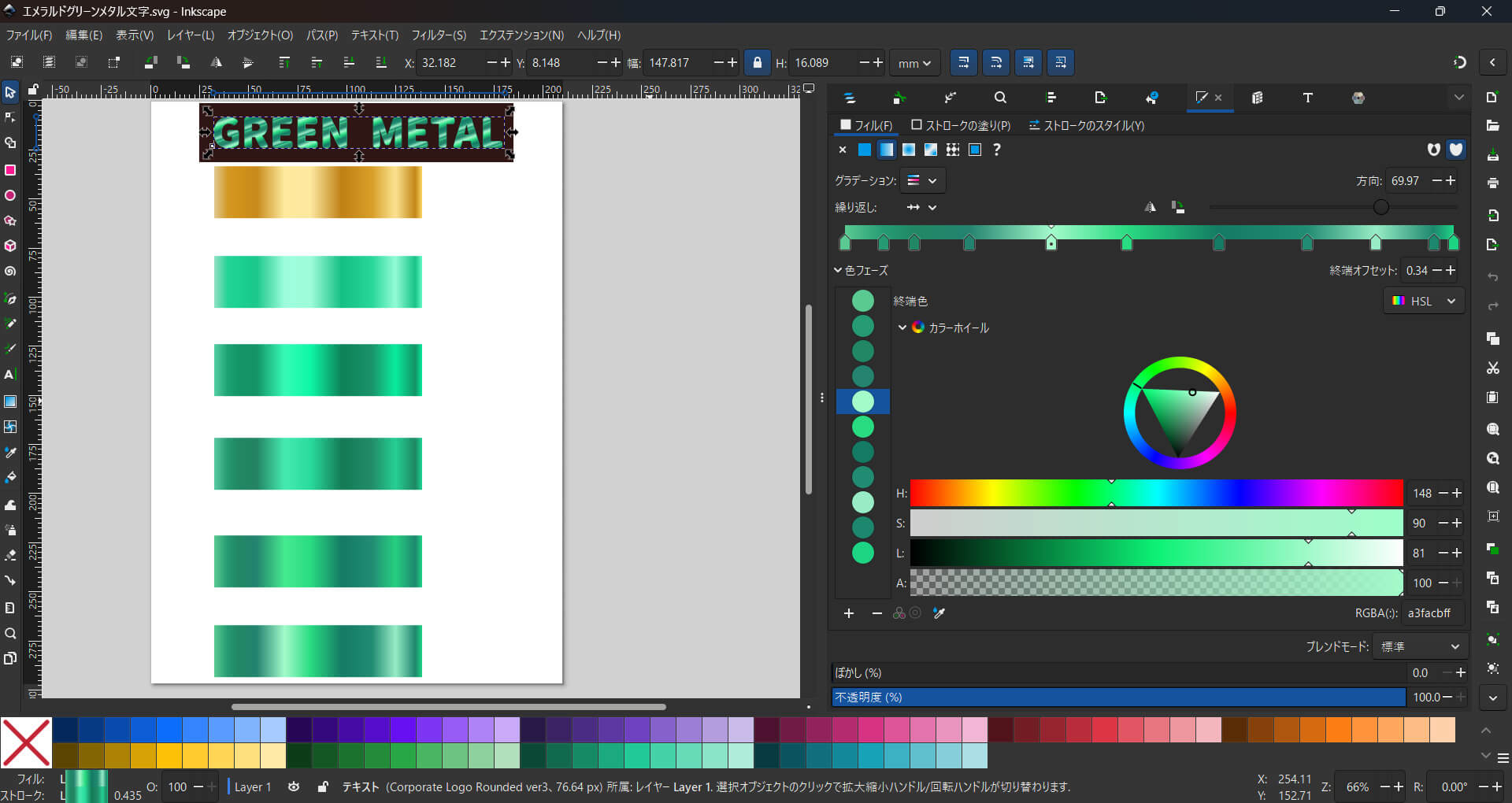Select mesh gradient fill type
Screen dimensions: 1512x803
pyautogui.click(x=931, y=150)
